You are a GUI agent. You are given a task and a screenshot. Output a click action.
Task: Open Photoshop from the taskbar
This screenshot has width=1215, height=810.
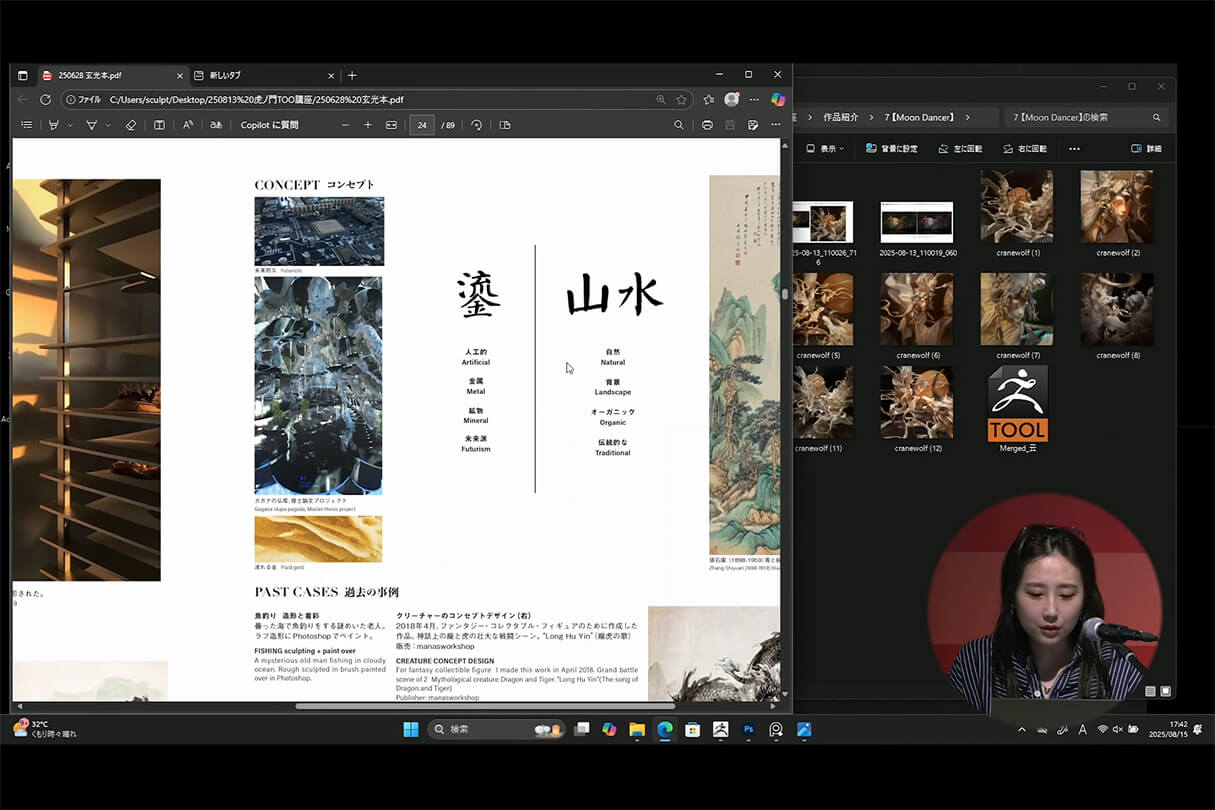pyautogui.click(x=748, y=729)
